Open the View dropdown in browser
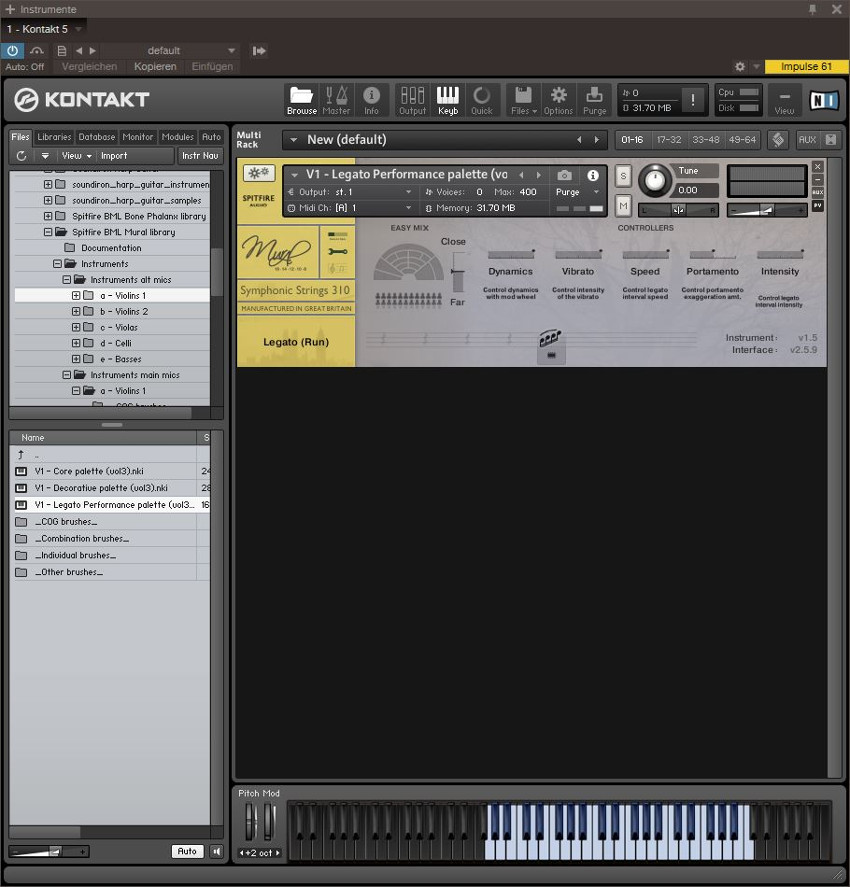The width and height of the screenshot is (850, 887). (x=76, y=156)
